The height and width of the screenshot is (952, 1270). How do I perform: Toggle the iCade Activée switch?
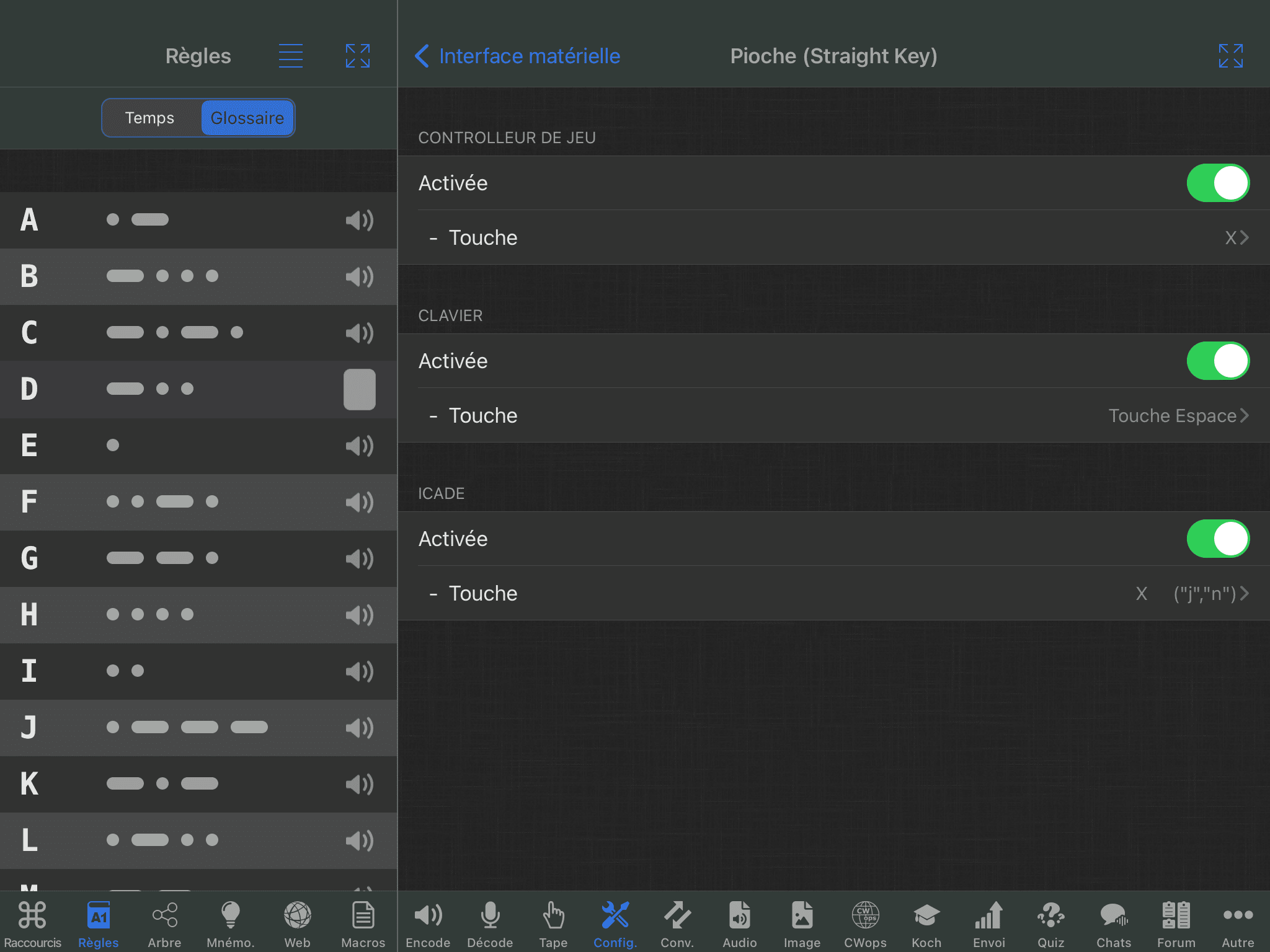[1218, 539]
